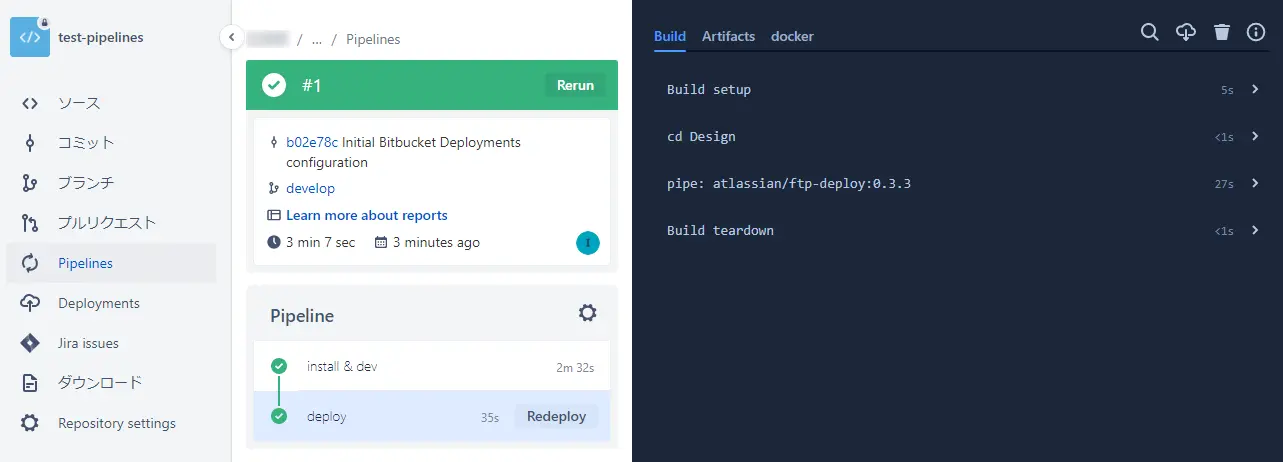This screenshot has width=1283, height=462.
Task: Click the trash delete icon in log panel
Action: 1222,33
